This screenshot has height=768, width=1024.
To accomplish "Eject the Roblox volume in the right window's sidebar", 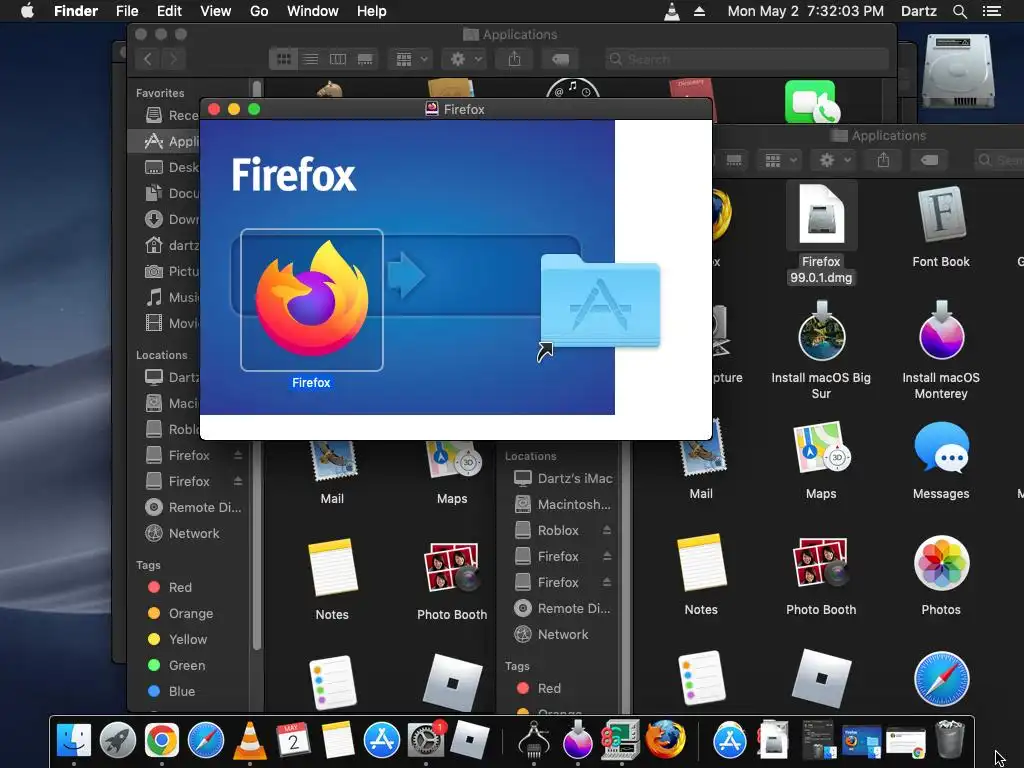I will point(607,530).
